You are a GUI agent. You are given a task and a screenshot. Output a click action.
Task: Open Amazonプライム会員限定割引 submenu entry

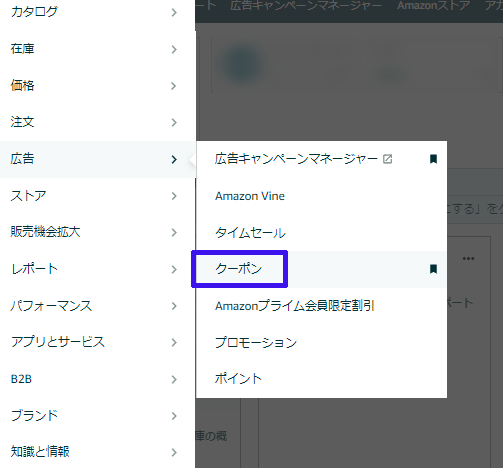(x=295, y=306)
